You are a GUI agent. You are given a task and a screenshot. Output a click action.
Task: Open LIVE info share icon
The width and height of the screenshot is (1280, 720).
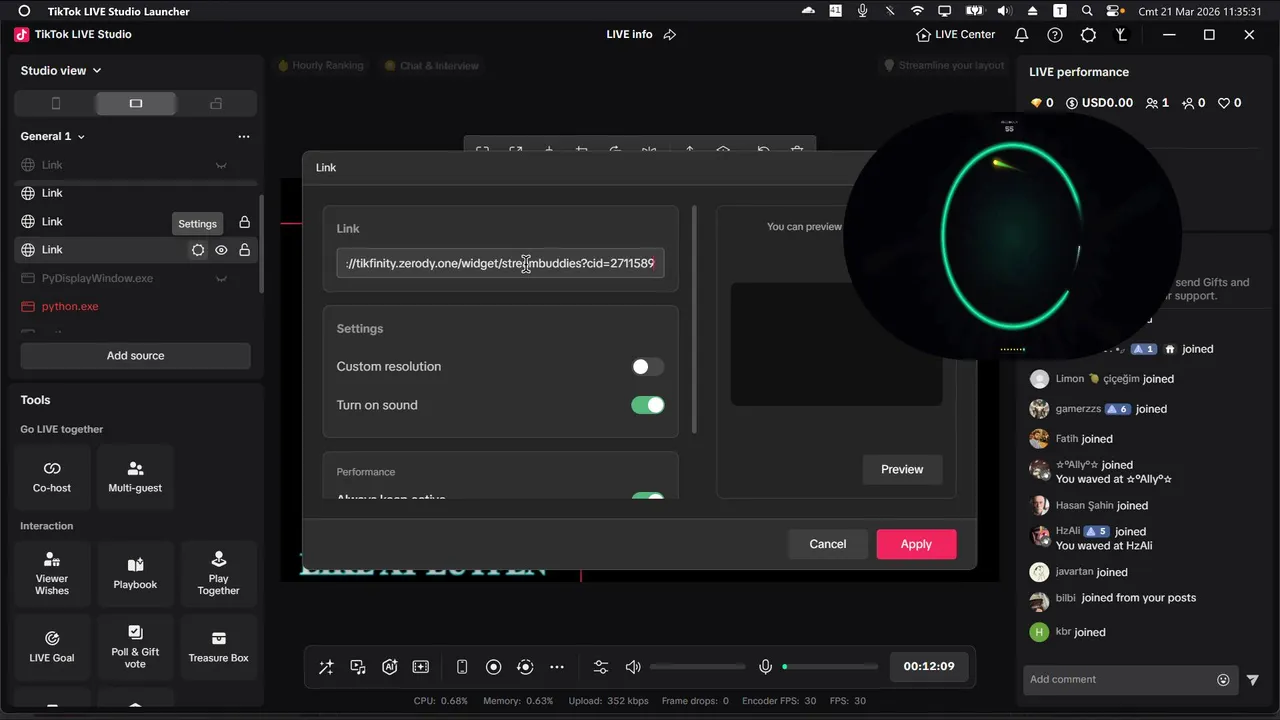(x=670, y=35)
